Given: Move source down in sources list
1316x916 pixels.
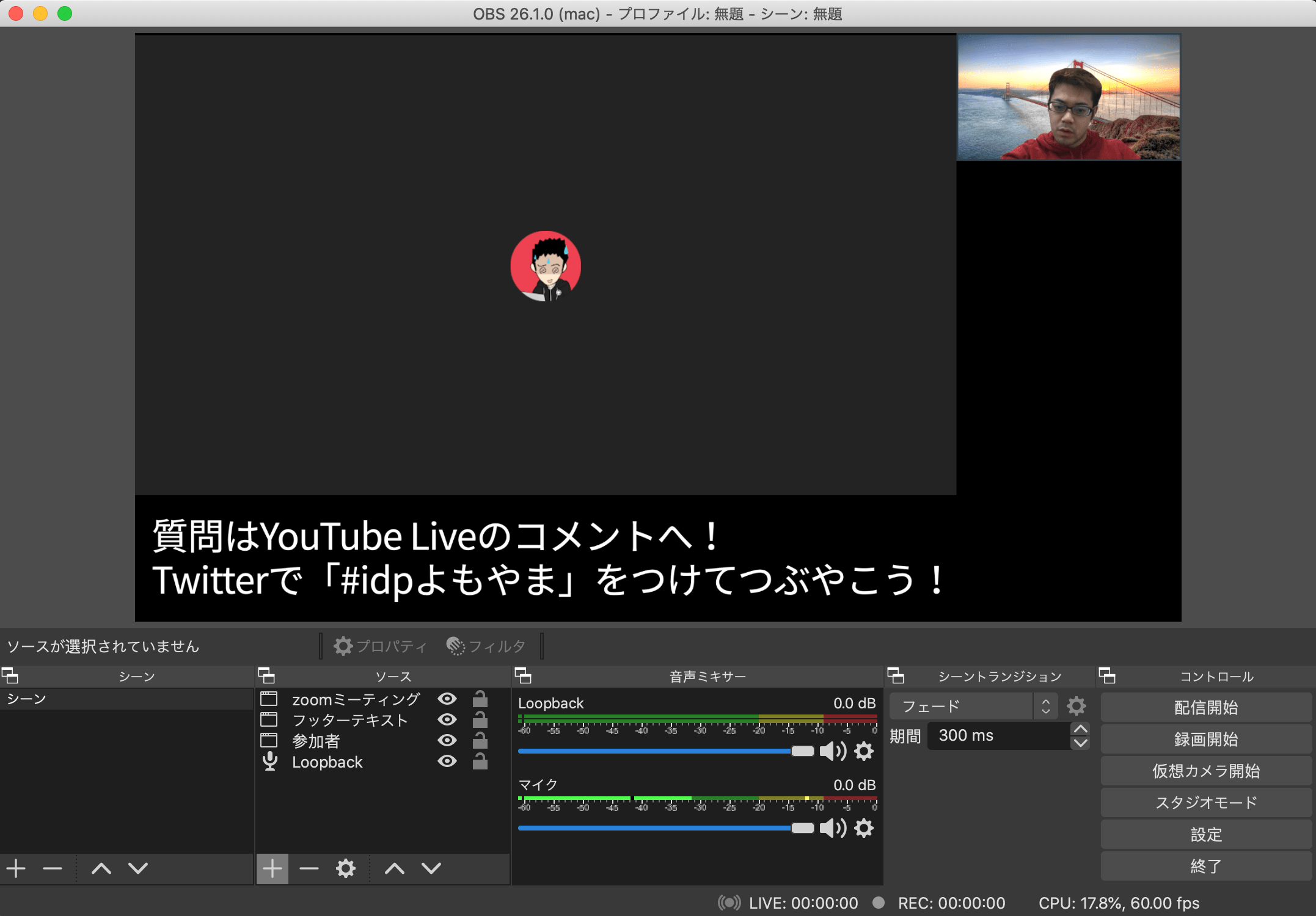Looking at the screenshot, I should [x=431, y=868].
